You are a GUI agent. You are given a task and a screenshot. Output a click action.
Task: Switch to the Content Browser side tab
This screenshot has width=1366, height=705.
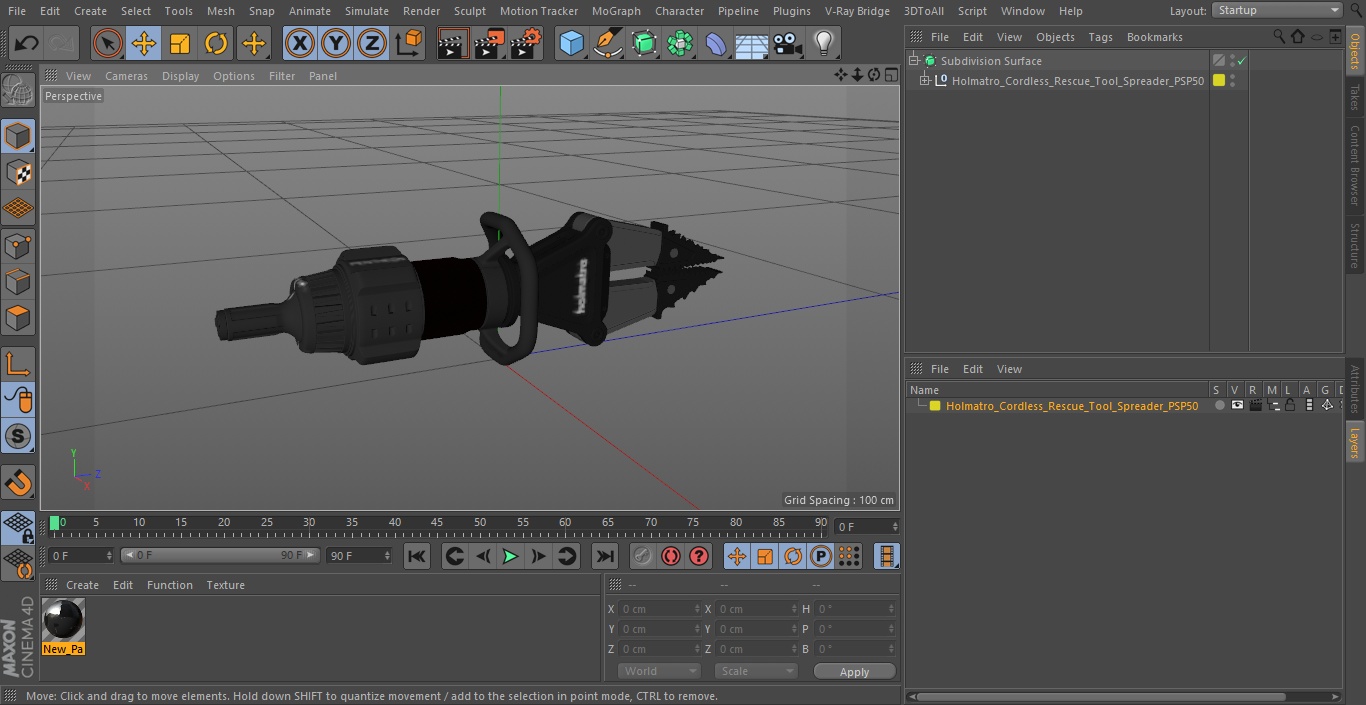pyautogui.click(x=1355, y=165)
